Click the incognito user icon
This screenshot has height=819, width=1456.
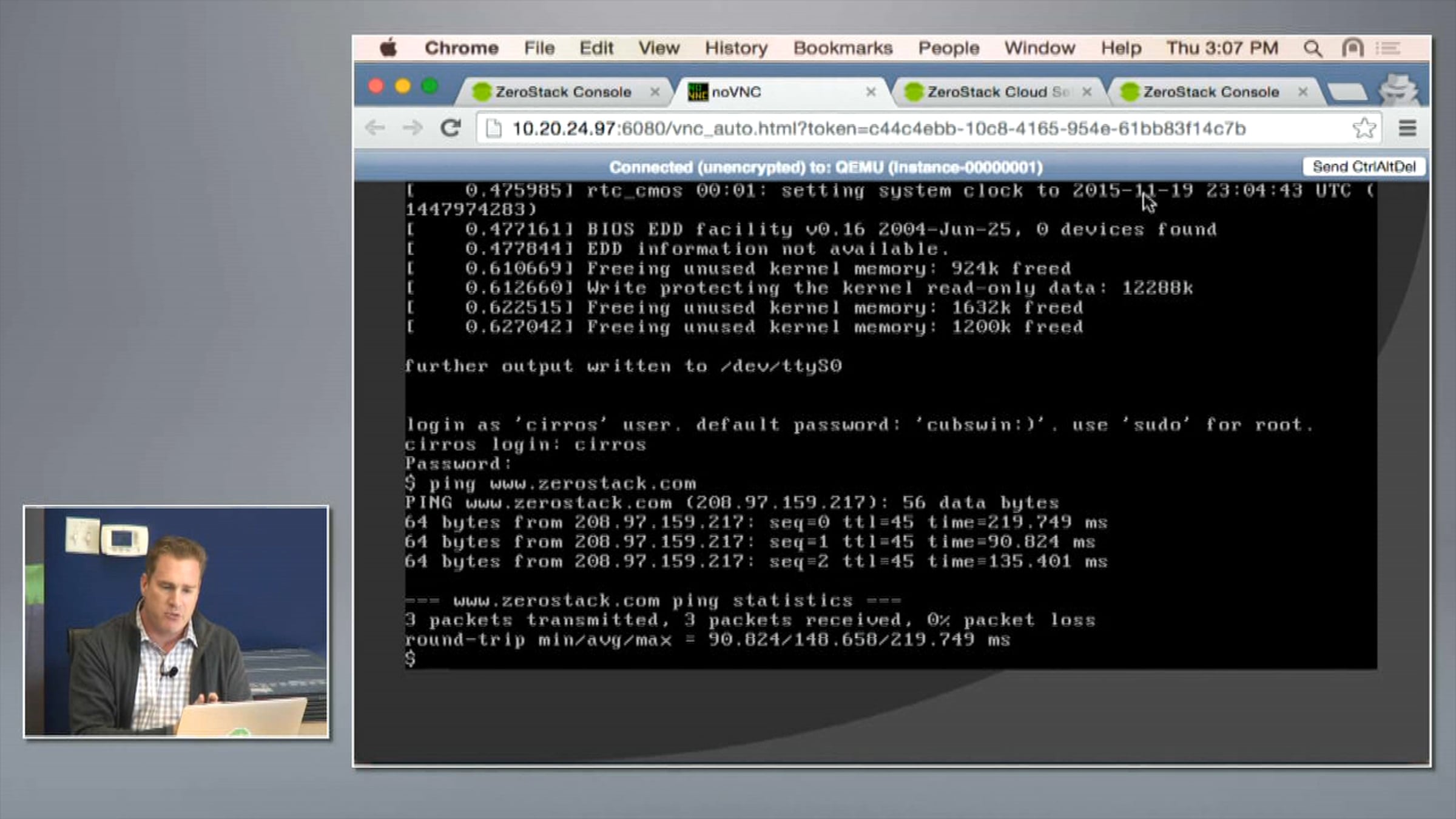pos(1398,90)
